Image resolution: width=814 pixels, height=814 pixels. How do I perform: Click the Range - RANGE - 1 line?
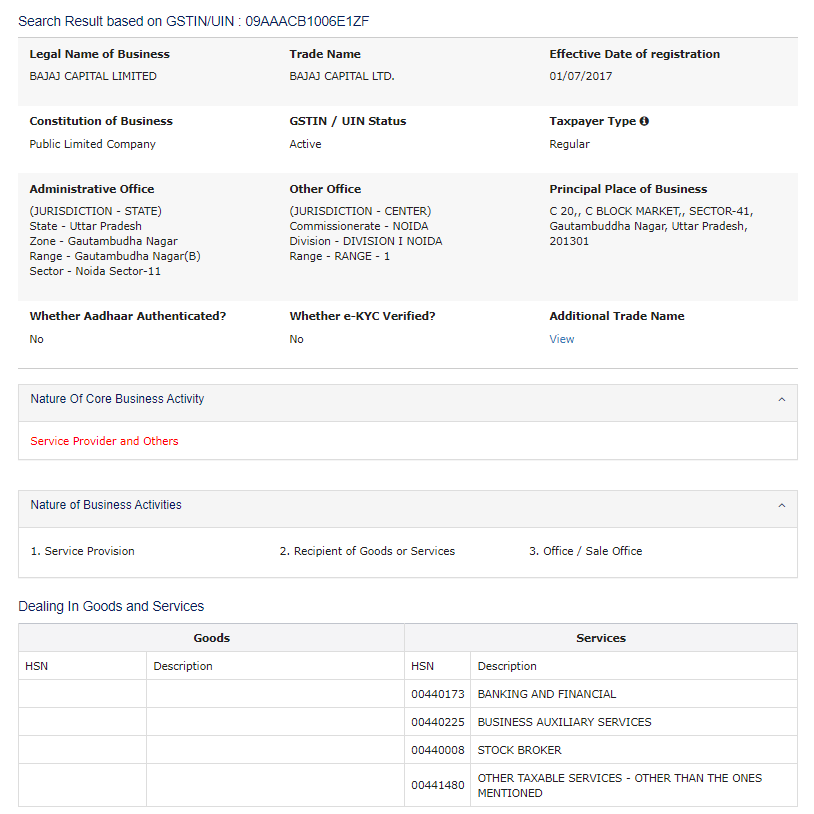tap(340, 256)
